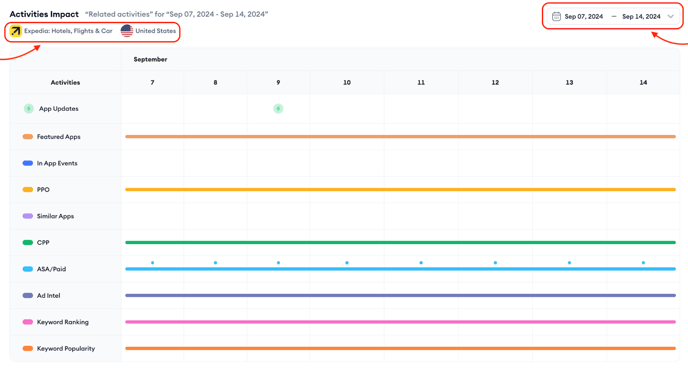Toggle the PPO activity legend
This screenshot has width=688, height=370.
click(36, 190)
